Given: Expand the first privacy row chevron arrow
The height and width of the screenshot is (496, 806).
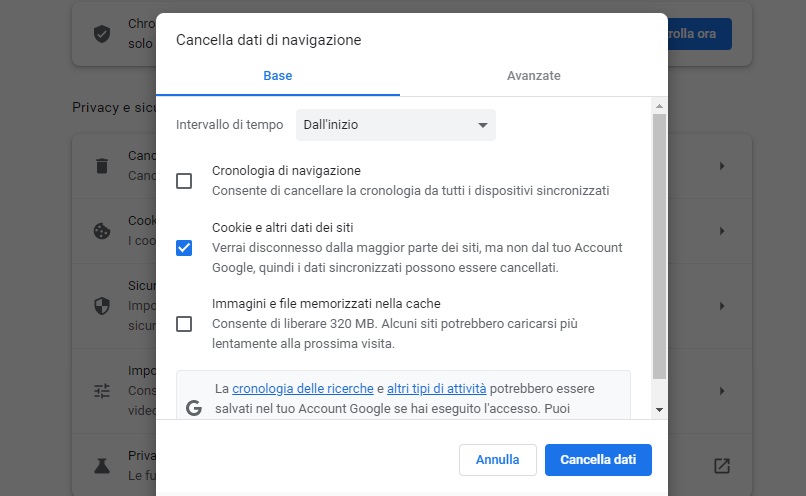Looking at the screenshot, I should (721, 166).
